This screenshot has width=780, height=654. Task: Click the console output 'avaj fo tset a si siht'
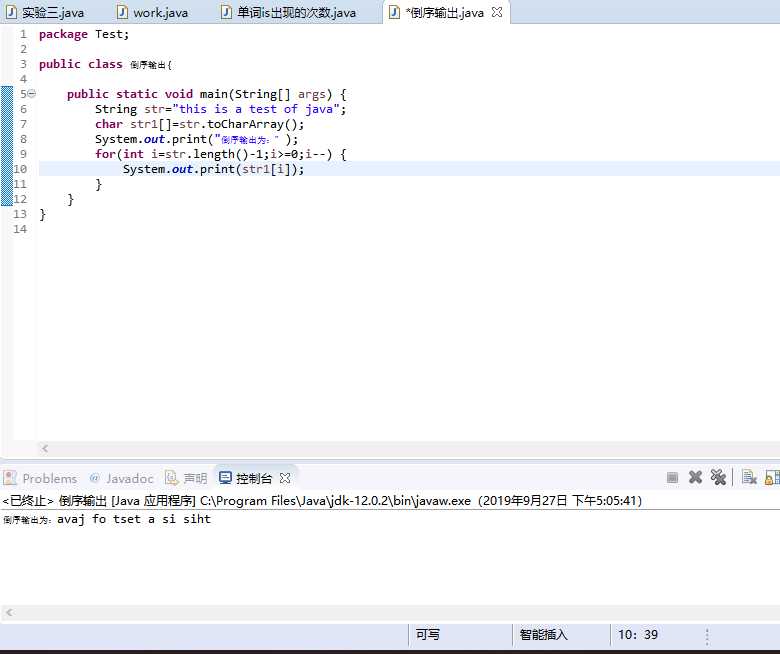pyautogui.click(x=134, y=519)
